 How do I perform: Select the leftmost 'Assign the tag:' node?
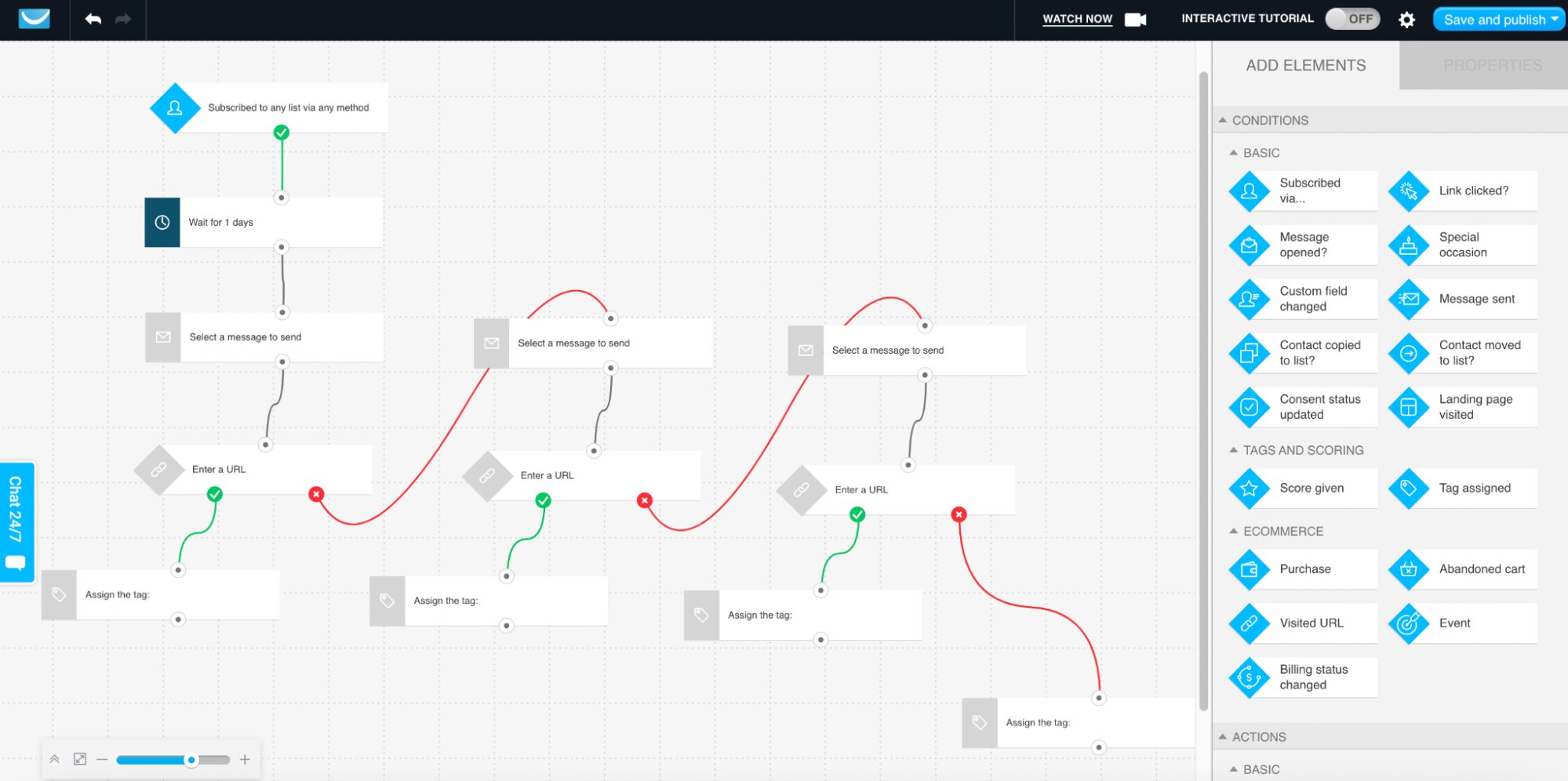click(161, 595)
